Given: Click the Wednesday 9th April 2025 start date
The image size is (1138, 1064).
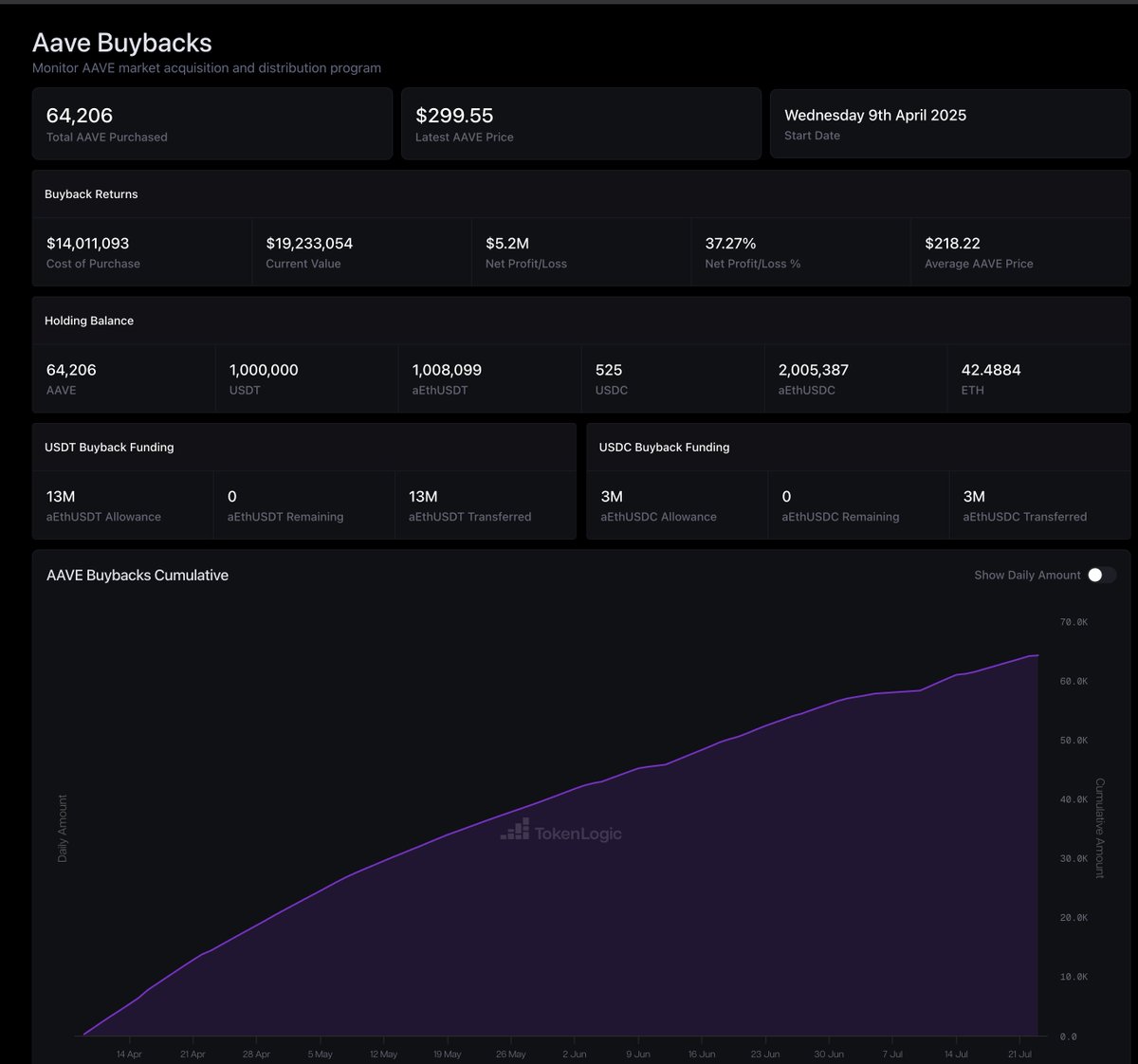Looking at the screenshot, I should click(875, 115).
